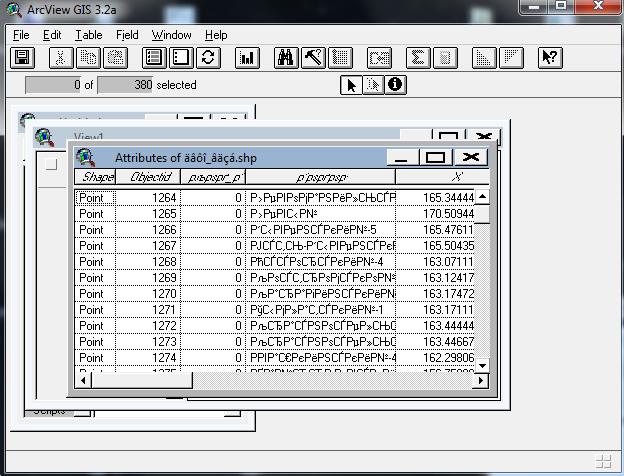Screen dimensions: 624x476
Task: Select the pointer Select tool
Action: (x=351, y=85)
